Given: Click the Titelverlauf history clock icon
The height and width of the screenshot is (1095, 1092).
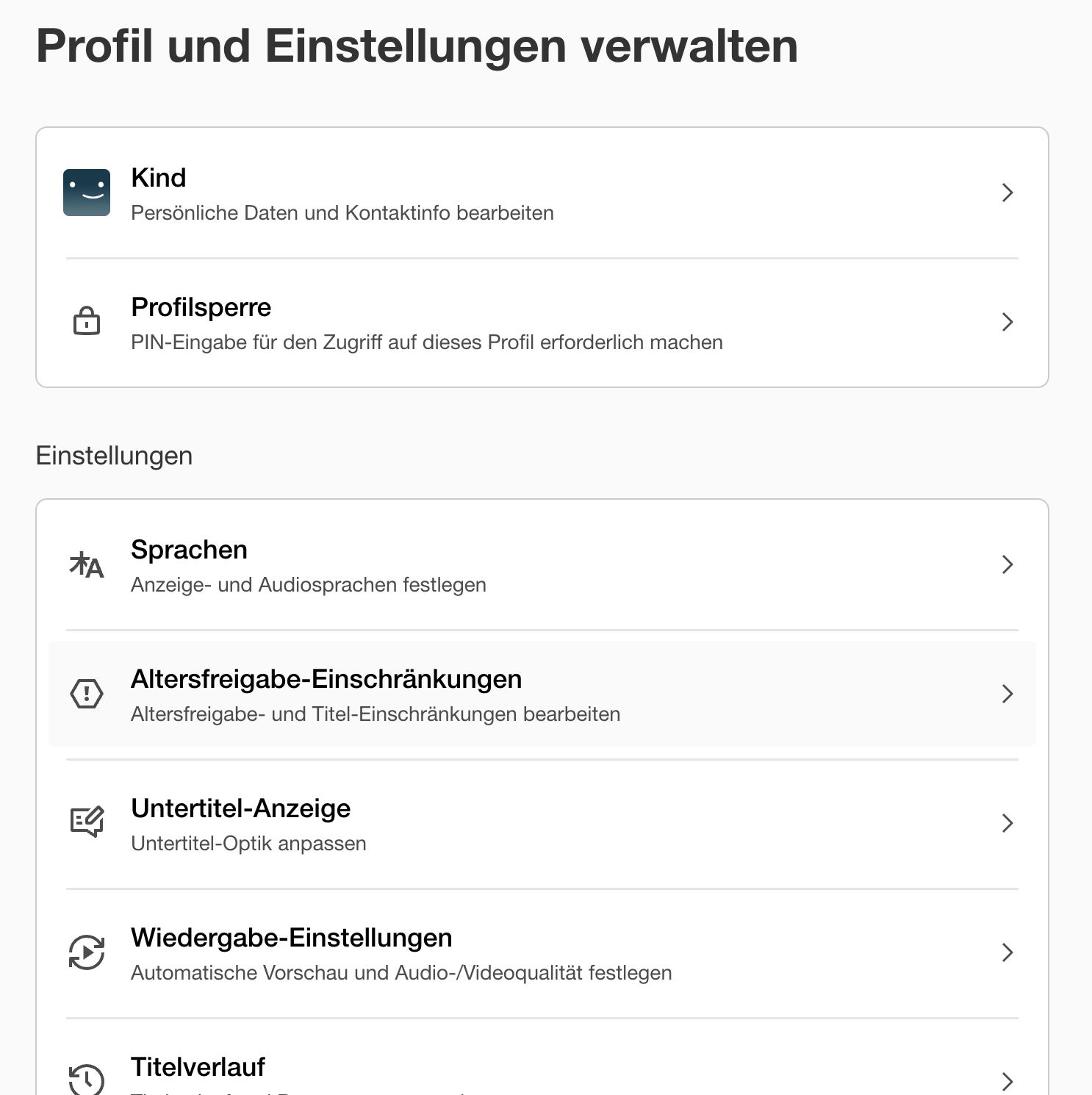Looking at the screenshot, I should [x=87, y=1079].
